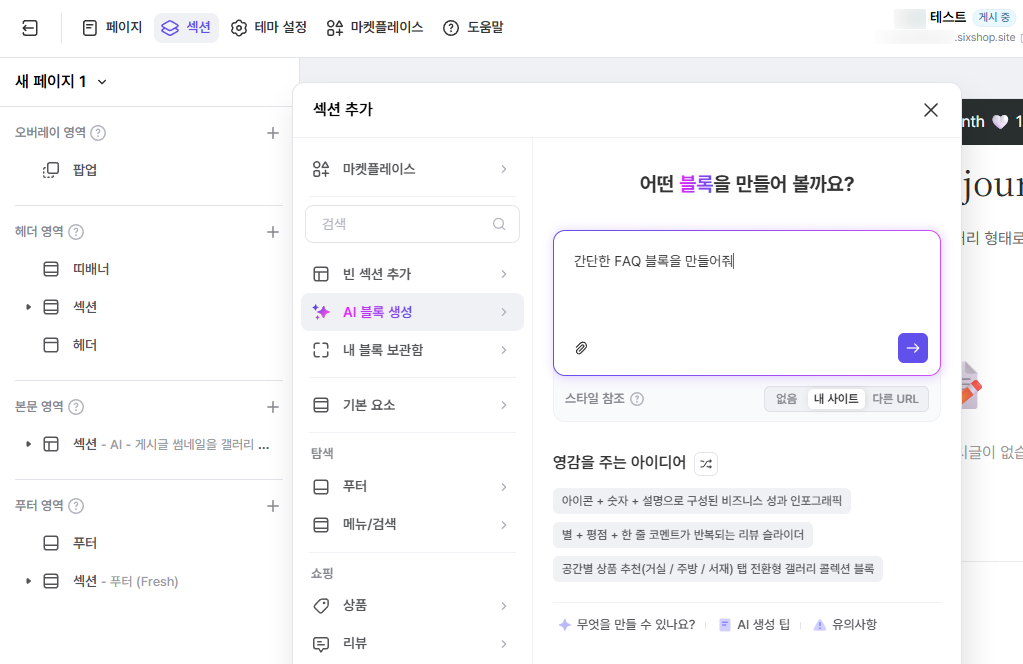Open the 도움말 help menu
This screenshot has height=664, width=1023.
pyautogui.click(x=473, y=27)
